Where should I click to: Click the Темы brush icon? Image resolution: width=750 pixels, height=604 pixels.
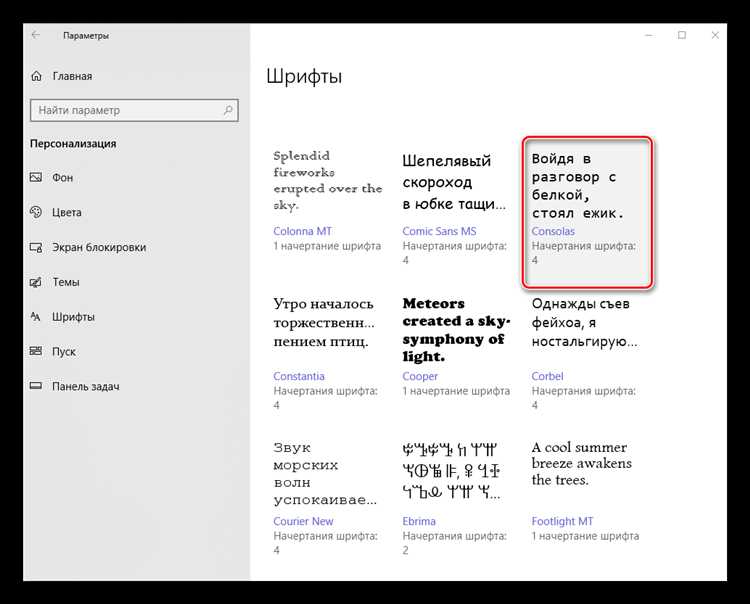[x=36, y=282]
